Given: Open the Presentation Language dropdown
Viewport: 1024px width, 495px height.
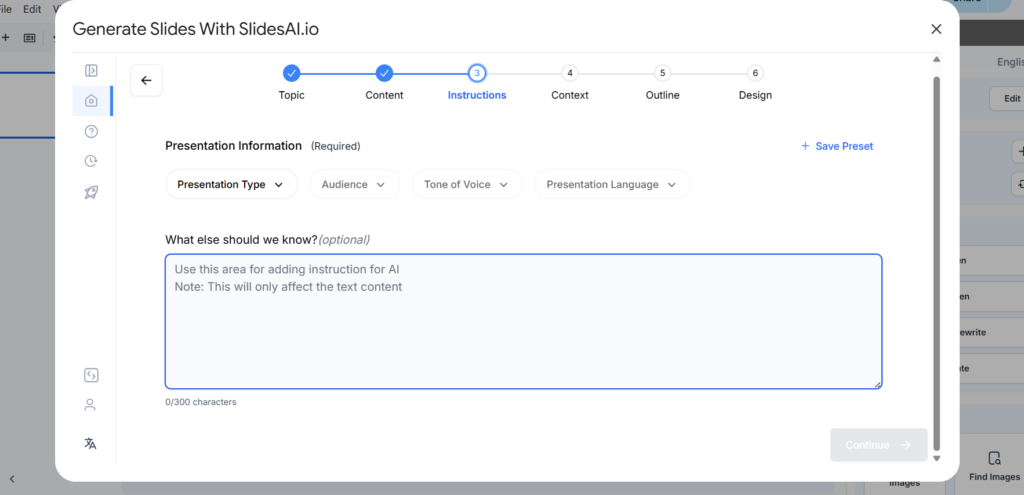Looking at the screenshot, I should (612, 184).
